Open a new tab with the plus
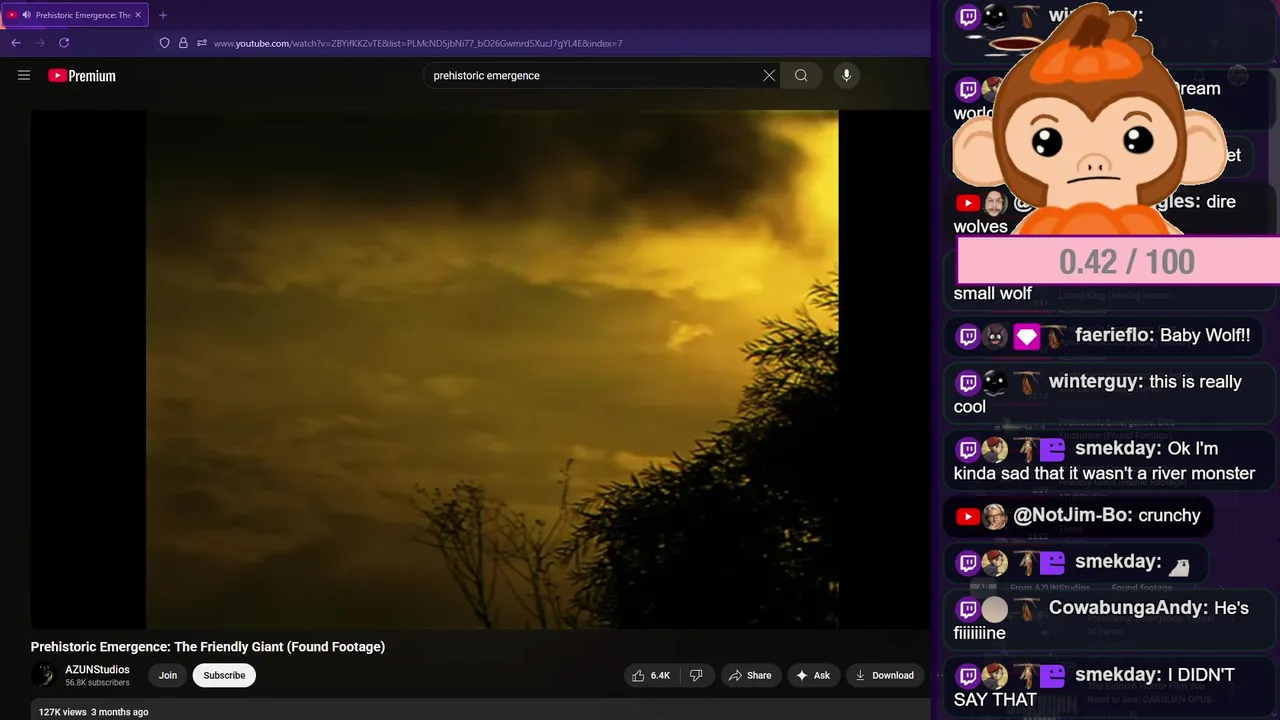 click(x=163, y=15)
